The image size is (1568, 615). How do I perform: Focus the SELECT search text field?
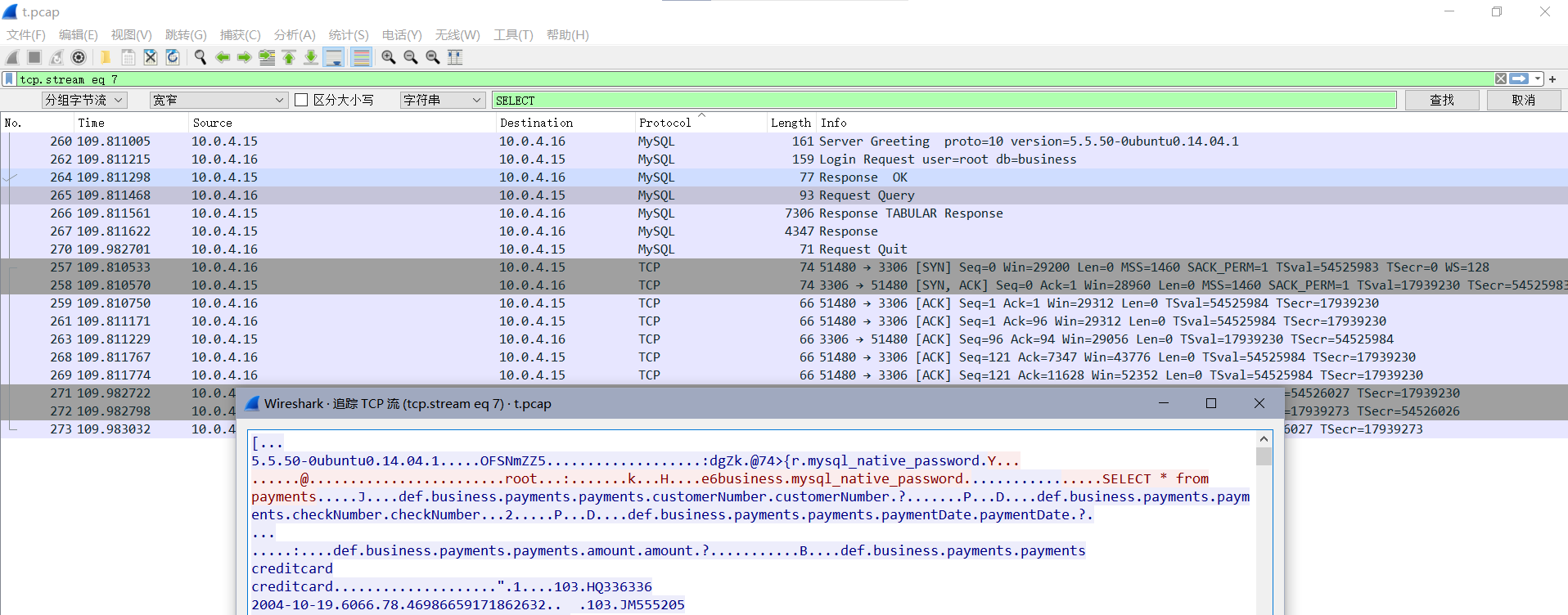coord(944,100)
